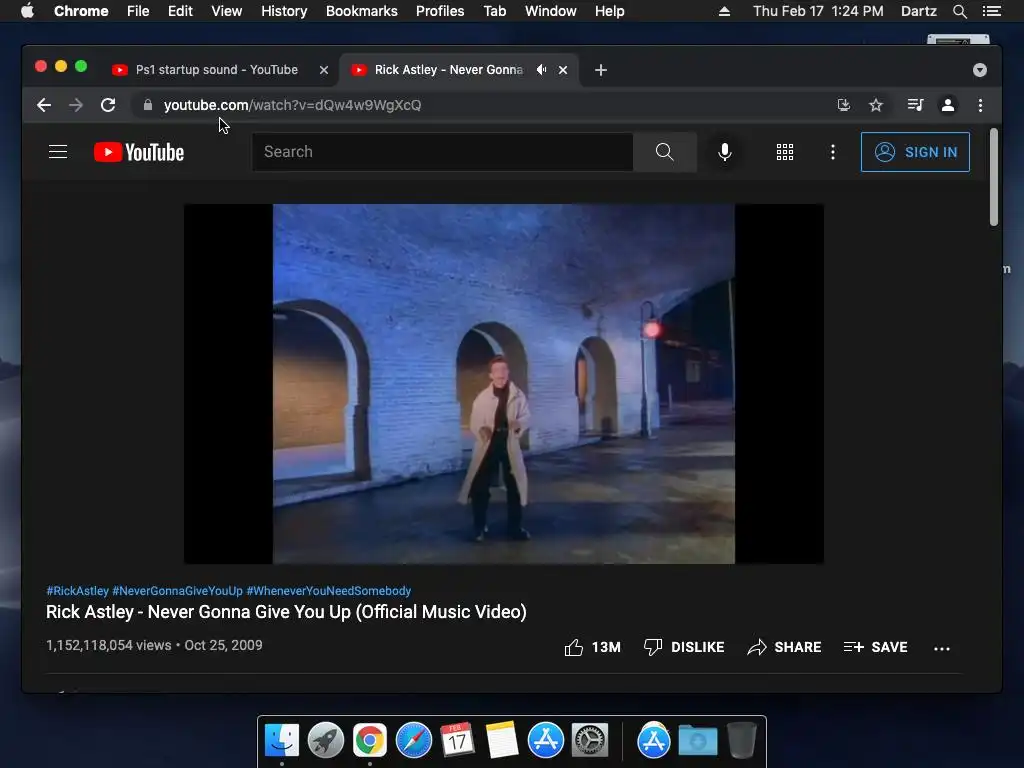Open Calendar from the Dock
Screen dimensions: 1024x768
457,741
